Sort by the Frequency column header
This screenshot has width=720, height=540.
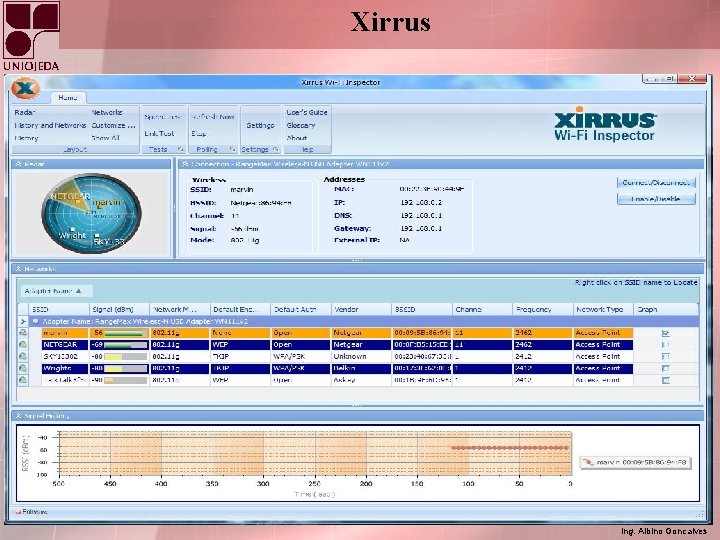click(543, 309)
